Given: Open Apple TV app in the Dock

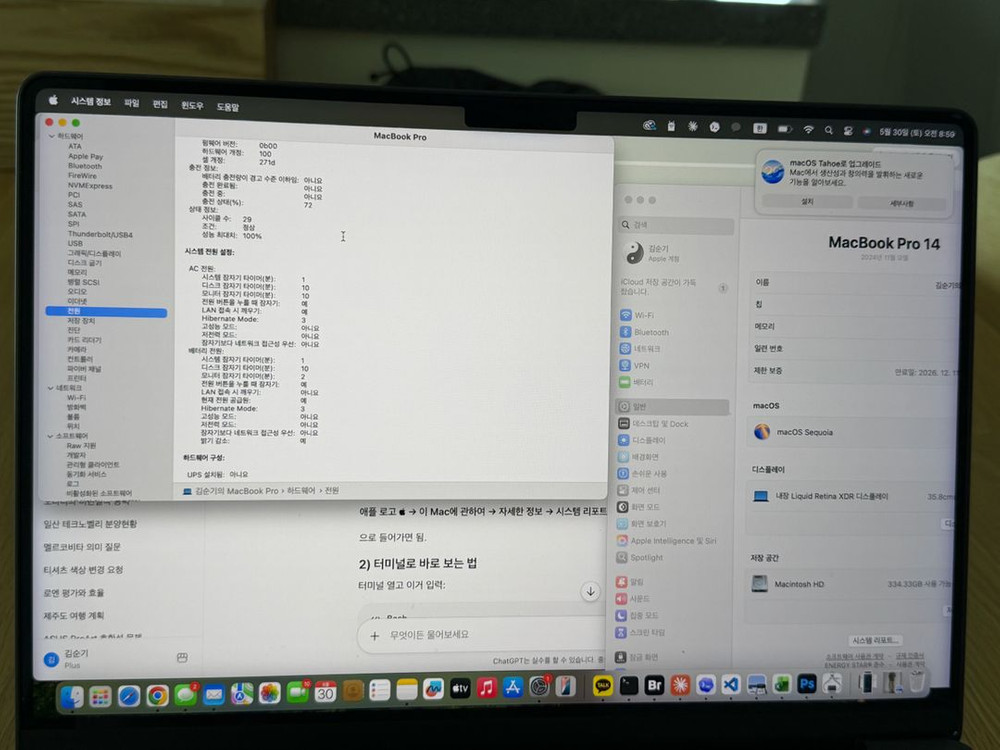Looking at the screenshot, I should 460,689.
